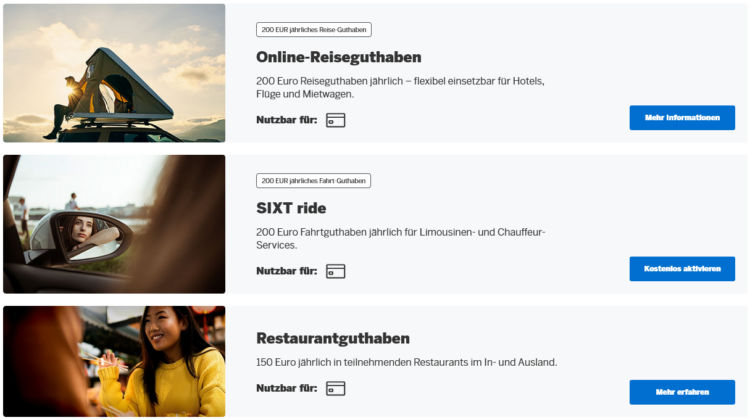Click the card icon under Online-Reiseguthaben
Screen dimensions: 750x420
pyautogui.click(x=335, y=120)
